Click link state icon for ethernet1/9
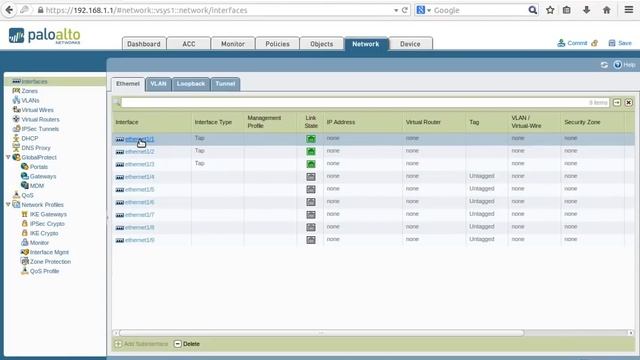This screenshot has width=640, height=360. (311, 240)
